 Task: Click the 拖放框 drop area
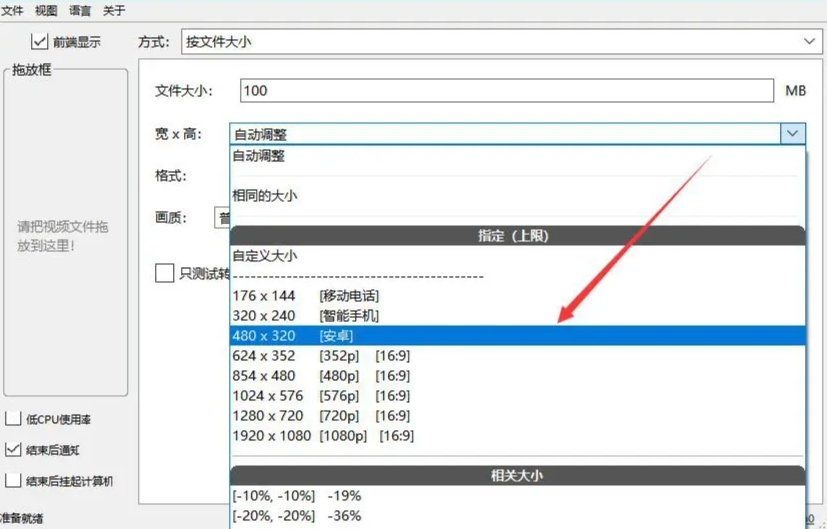click(65, 232)
